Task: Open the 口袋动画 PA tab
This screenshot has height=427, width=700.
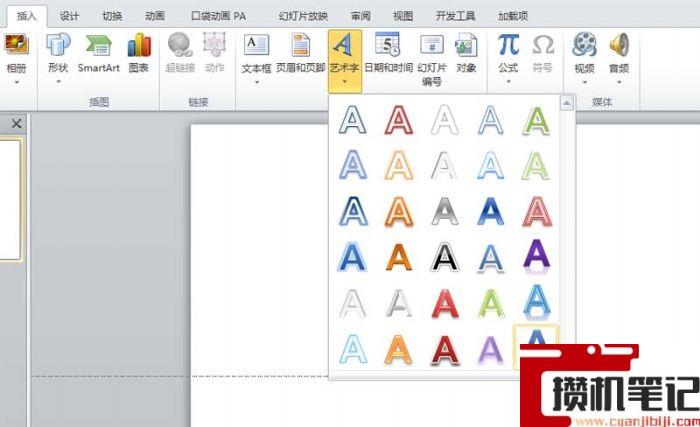Action: click(x=218, y=16)
